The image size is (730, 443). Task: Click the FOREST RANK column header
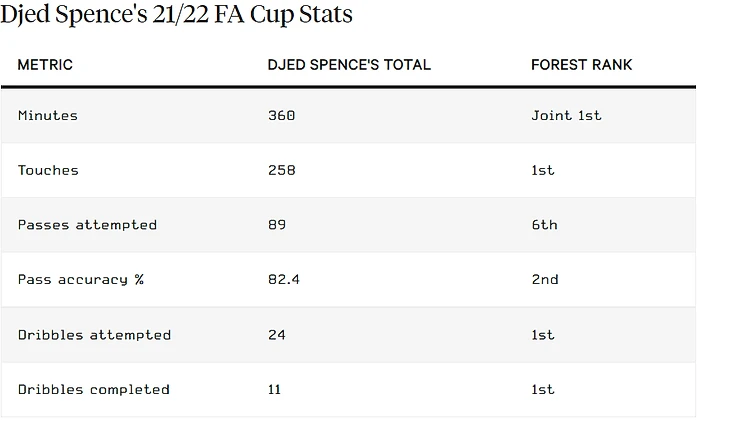581,65
